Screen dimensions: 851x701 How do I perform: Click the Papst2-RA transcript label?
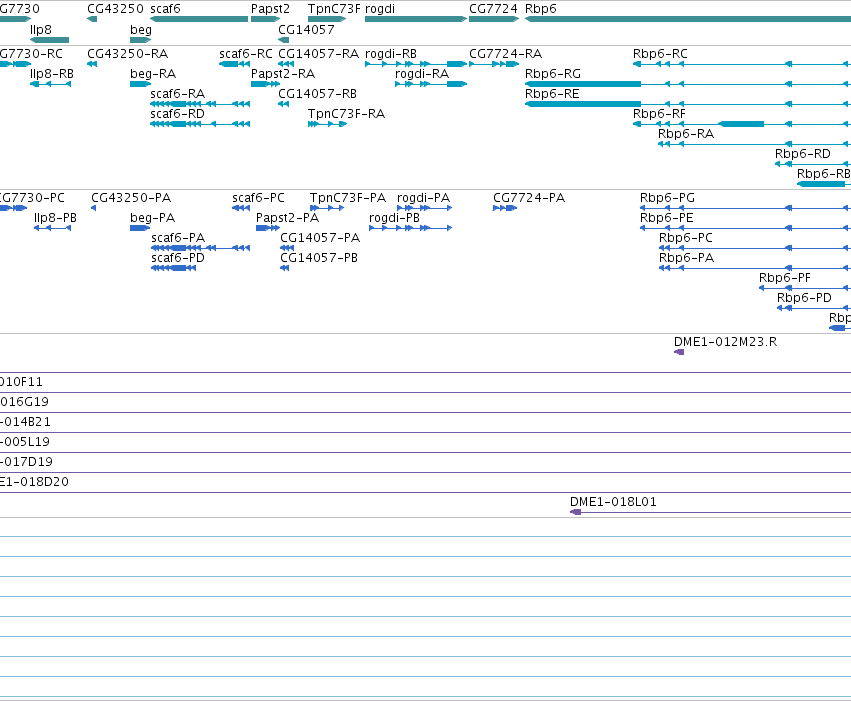tap(283, 74)
